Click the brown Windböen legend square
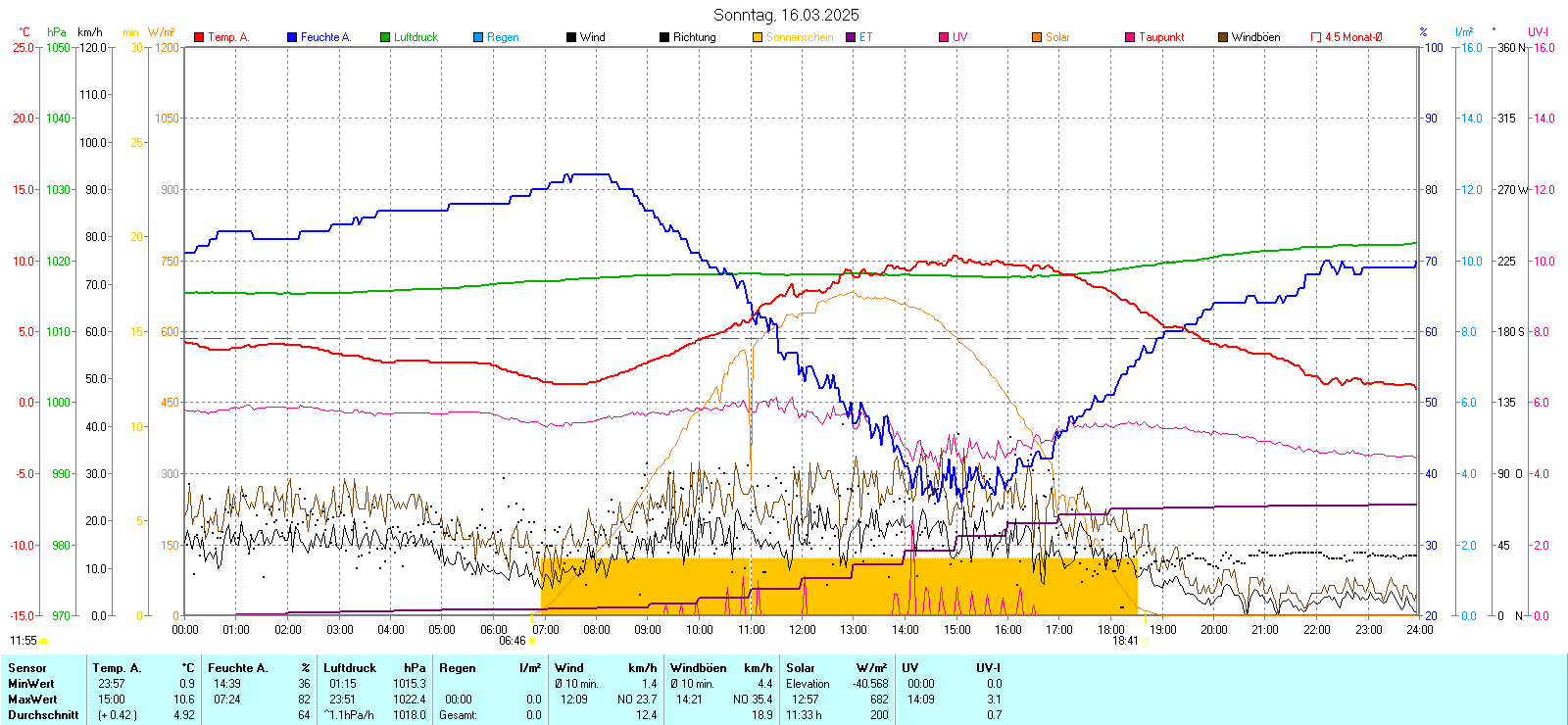 click(x=1223, y=37)
